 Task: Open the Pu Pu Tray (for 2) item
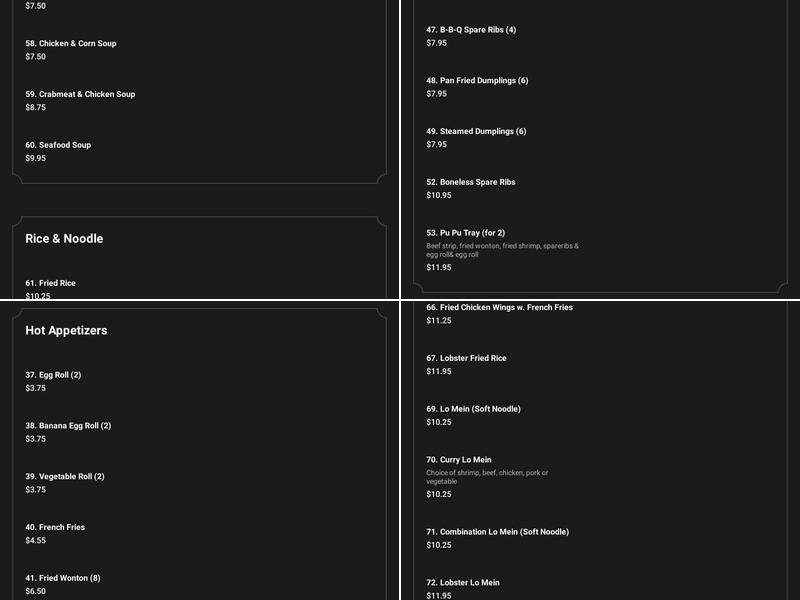pos(466,233)
